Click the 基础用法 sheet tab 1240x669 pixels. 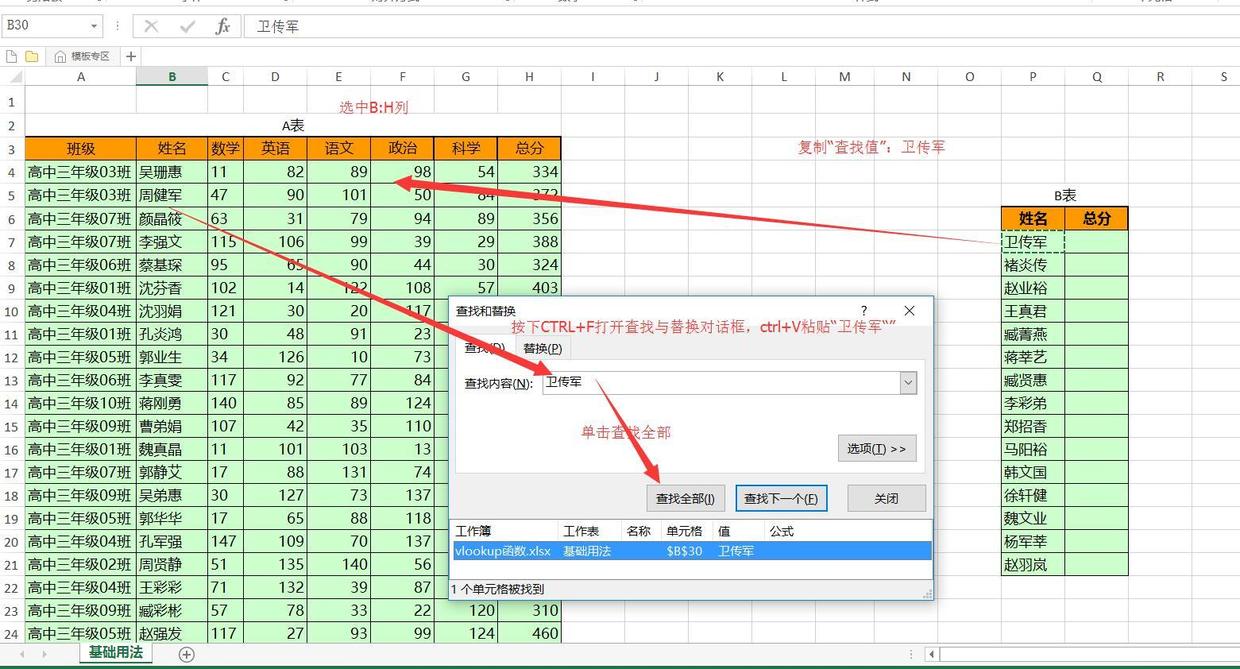tap(114, 653)
